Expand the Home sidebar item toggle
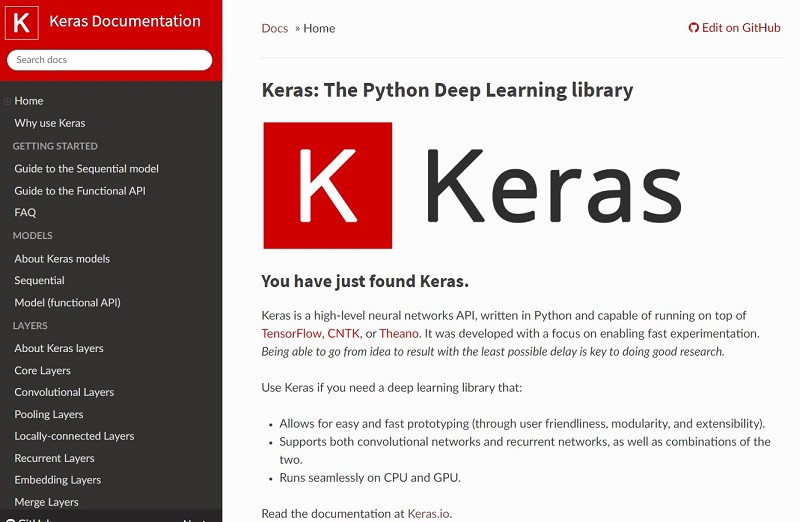The height and width of the screenshot is (522, 800). pos(7,101)
